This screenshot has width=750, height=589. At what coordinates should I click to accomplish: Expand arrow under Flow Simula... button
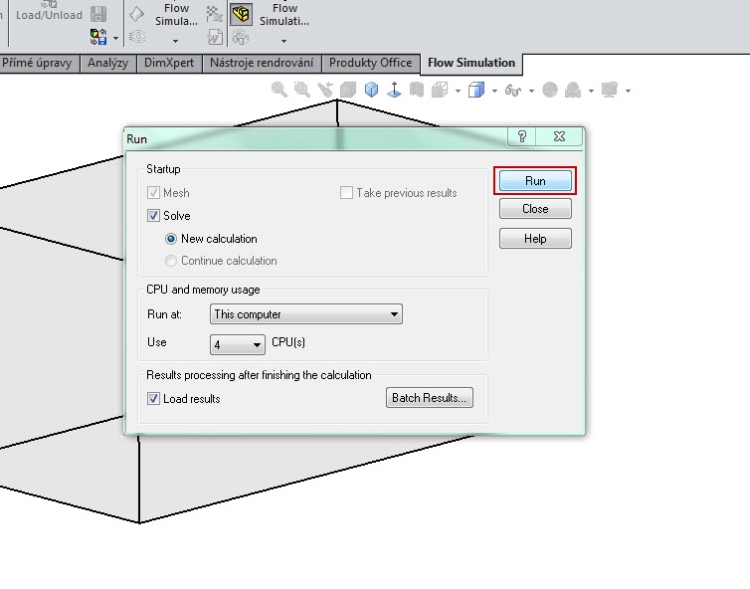tap(176, 41)
